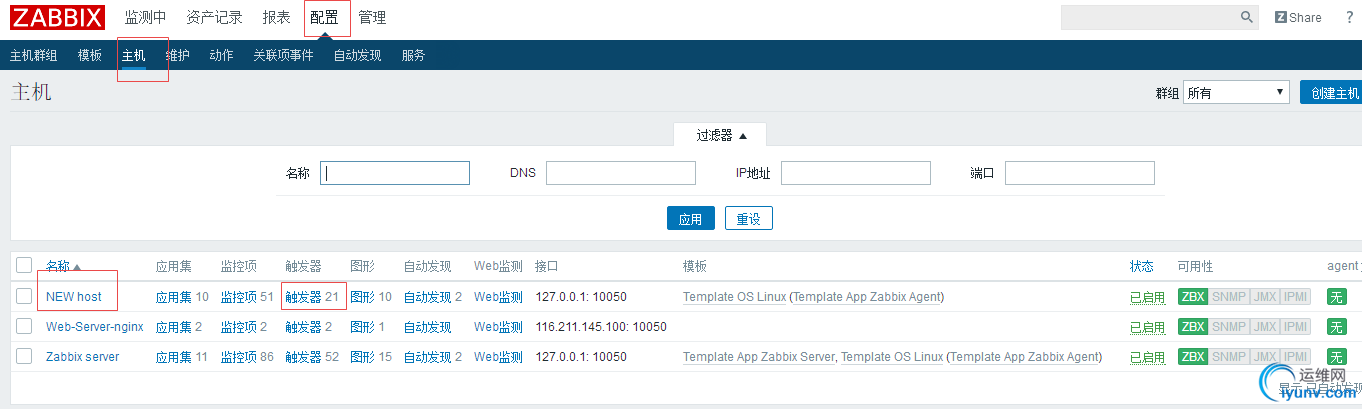1362x409 pixels.
Task: Open the 群组 dropdown showing 所有
Action: (1236, 93)
